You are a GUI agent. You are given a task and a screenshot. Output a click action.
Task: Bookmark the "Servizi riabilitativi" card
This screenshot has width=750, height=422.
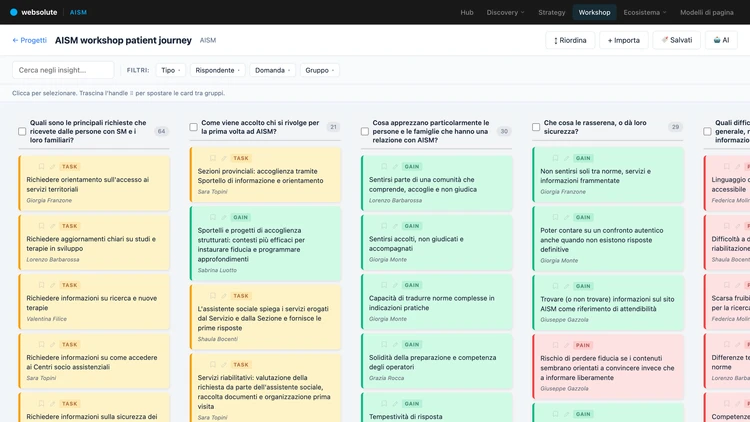(x=212, y=365)
